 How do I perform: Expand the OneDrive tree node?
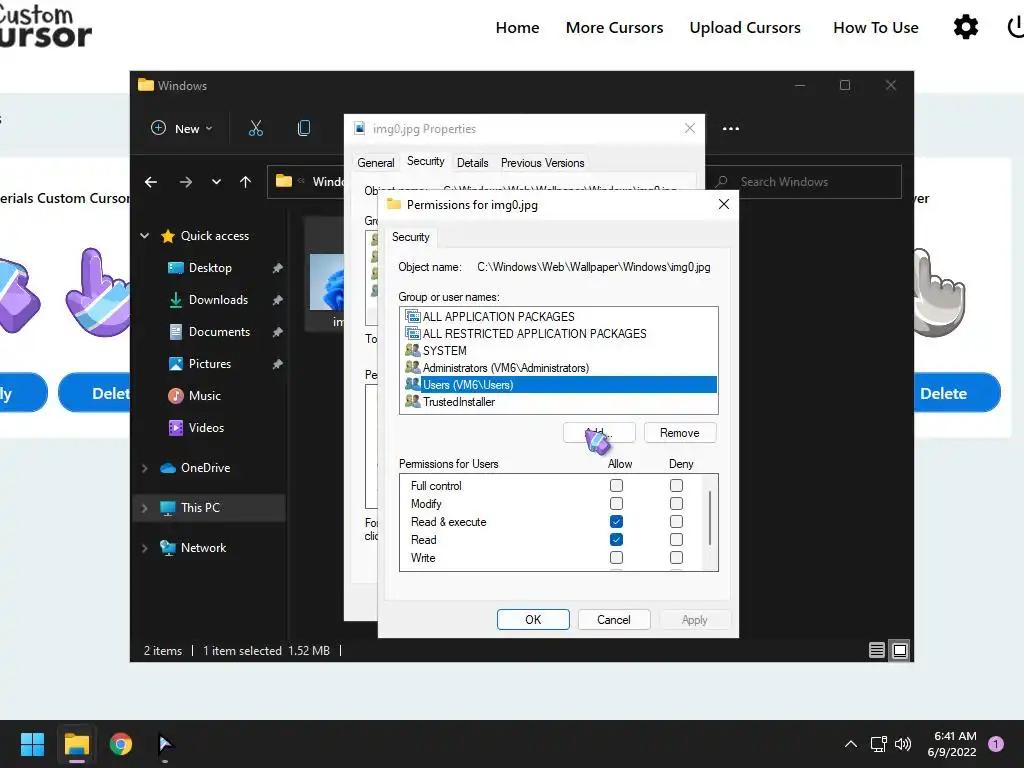coord(144,468)
